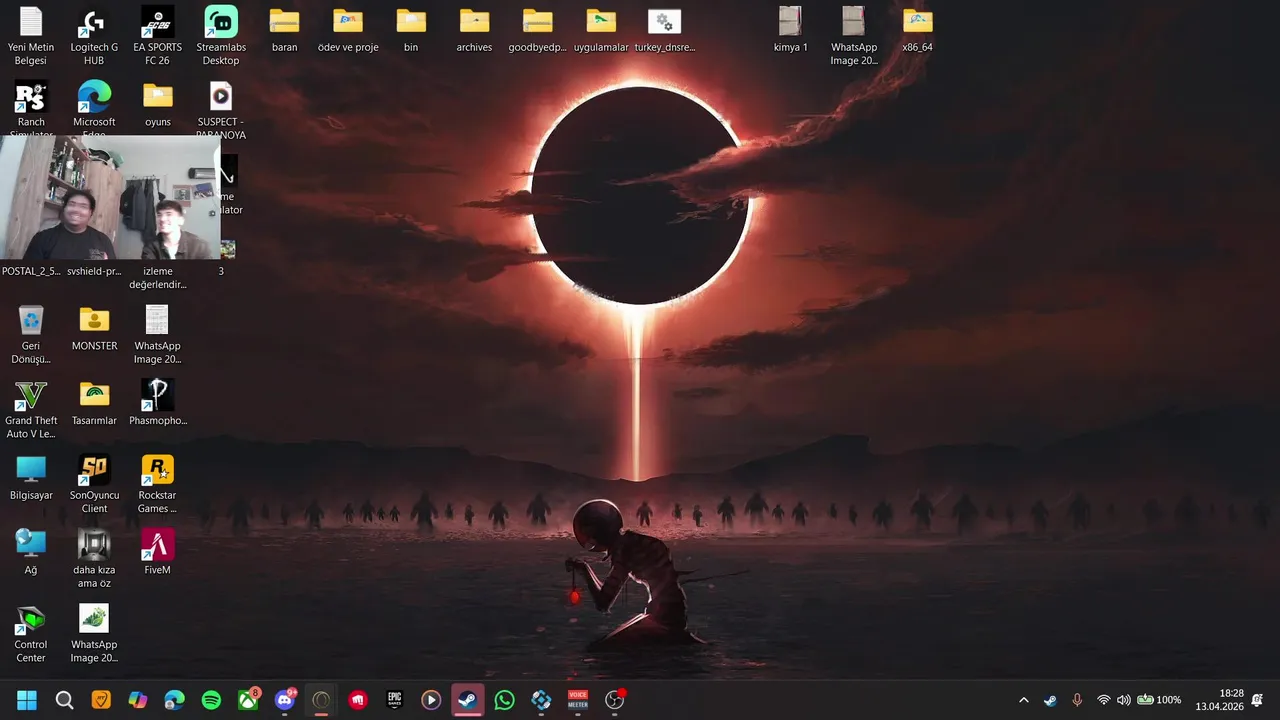The image size is (1280, 720).
Task: Open Voicemeeter from the taskbar
Action: click(578, 700)
